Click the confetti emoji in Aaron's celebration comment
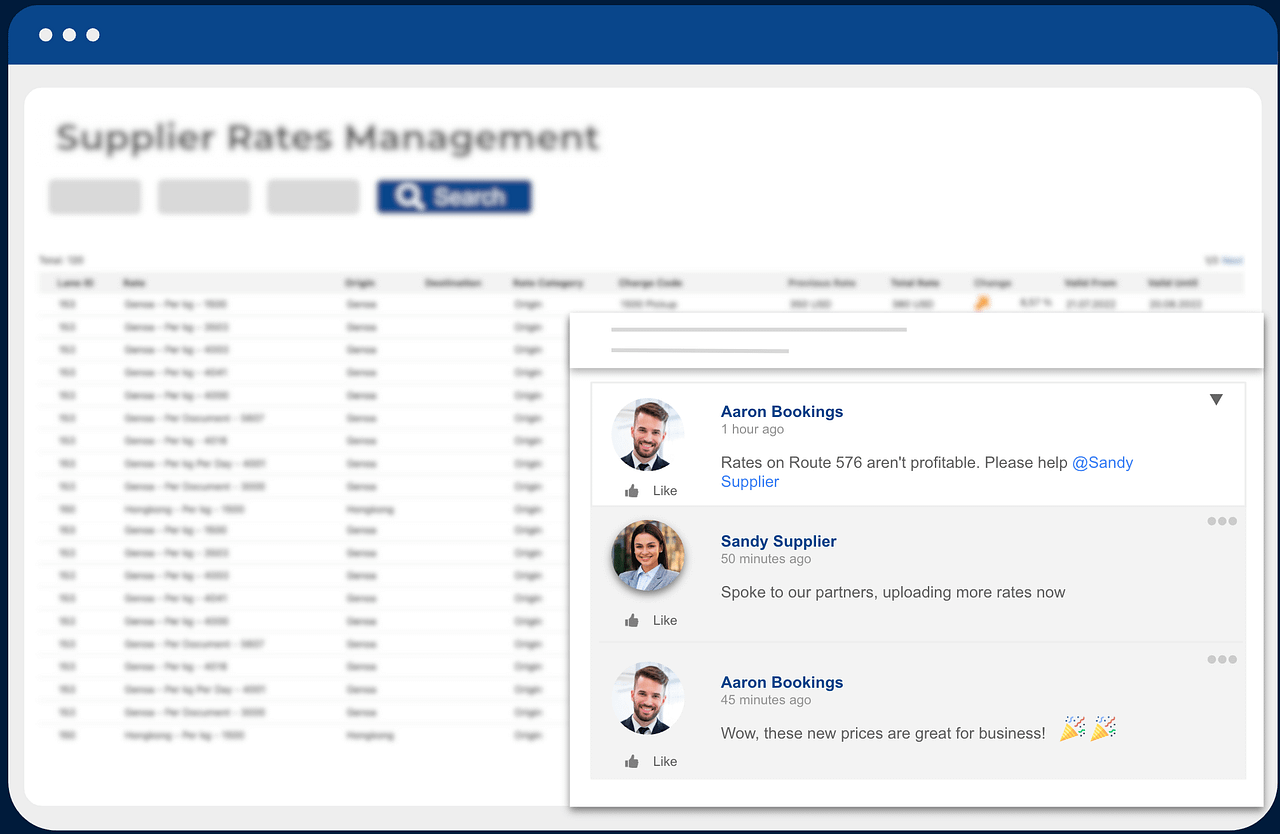This screenshot has height=834, width=1280. [1102, 730]
